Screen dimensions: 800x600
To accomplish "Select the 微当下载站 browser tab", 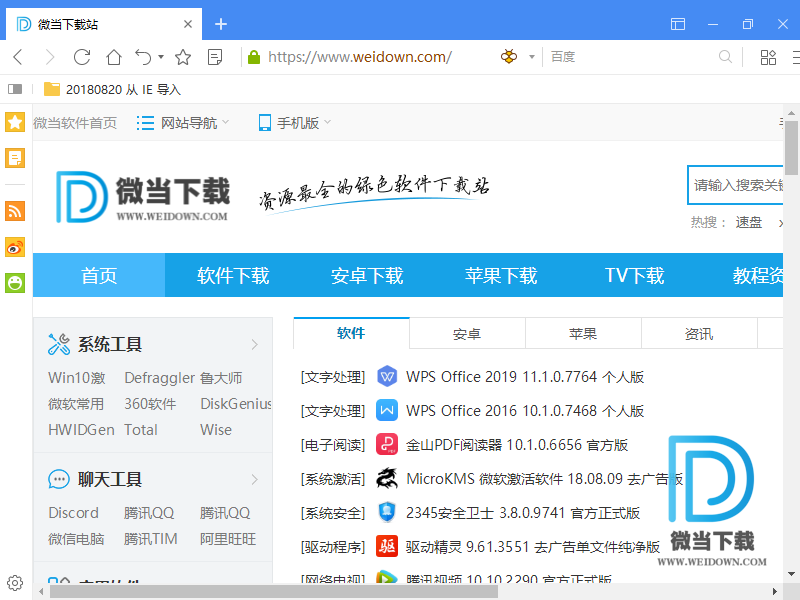I will (104, 24).
